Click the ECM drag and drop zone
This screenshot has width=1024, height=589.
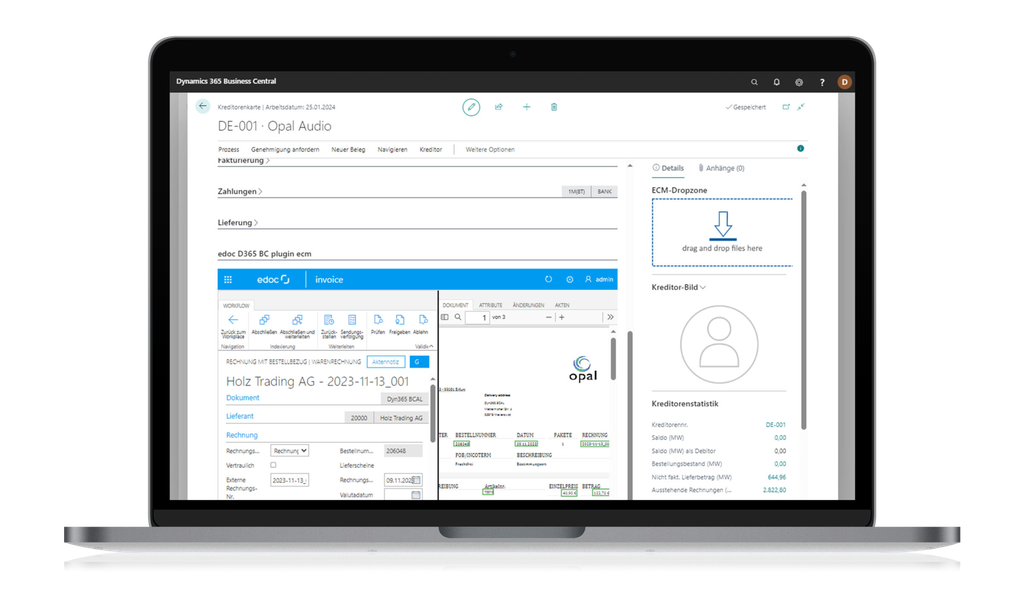click(x=722, y=232)
